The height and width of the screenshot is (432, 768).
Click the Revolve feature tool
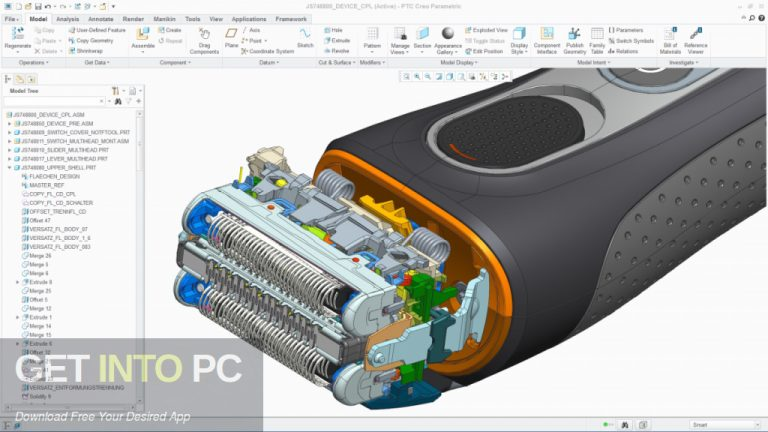point(336,51)
